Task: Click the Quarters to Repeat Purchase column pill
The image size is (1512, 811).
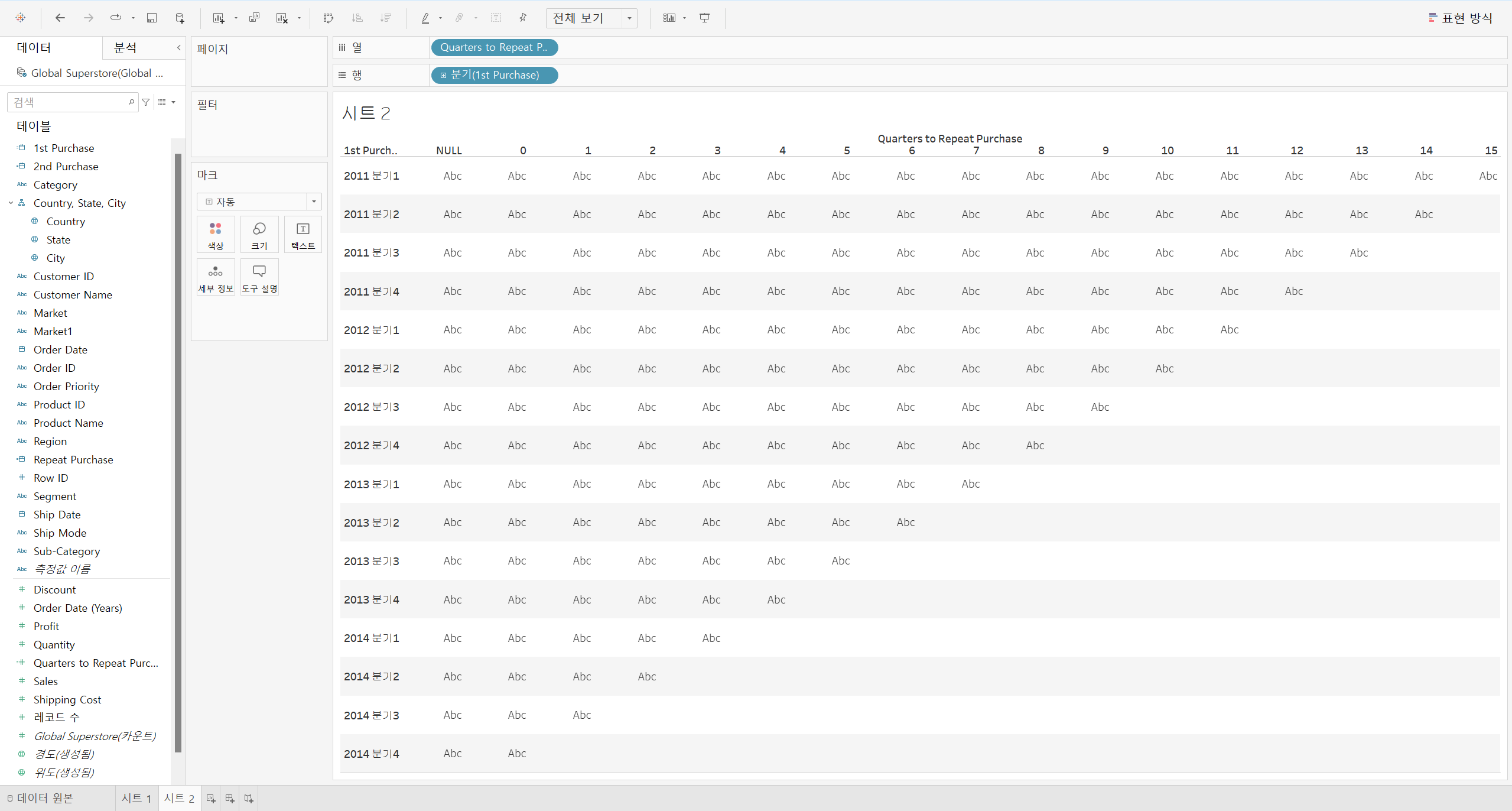Action: tap(494, 47)
